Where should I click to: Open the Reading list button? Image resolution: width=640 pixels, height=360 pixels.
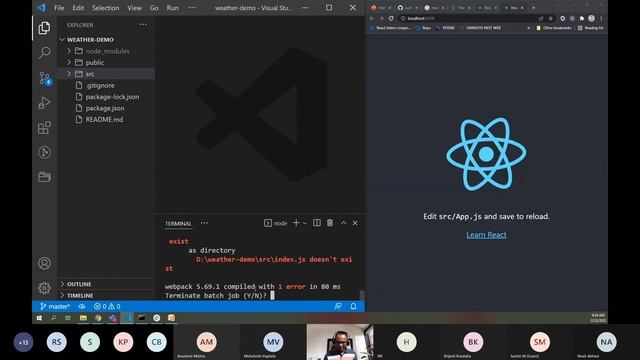coord(590,28)
